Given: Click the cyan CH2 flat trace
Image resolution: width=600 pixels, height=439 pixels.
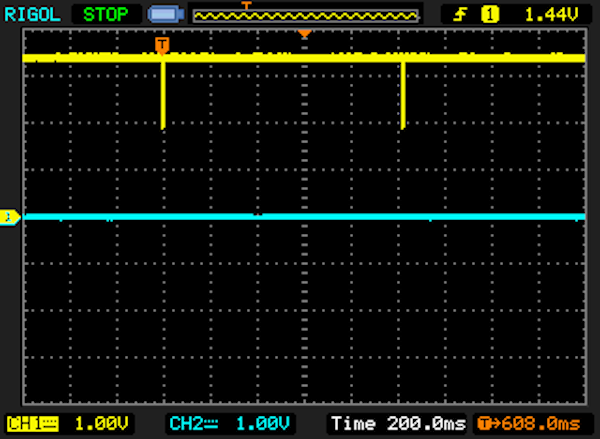Looking at the screenshot, I should point(304,217).
